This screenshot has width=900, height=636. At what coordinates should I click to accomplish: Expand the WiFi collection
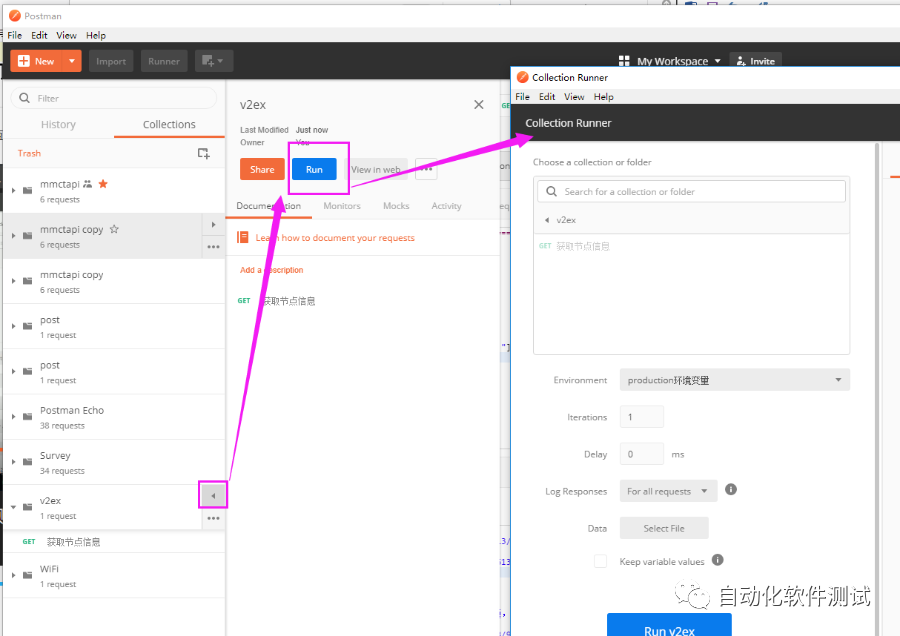click(x=13, y=575)
